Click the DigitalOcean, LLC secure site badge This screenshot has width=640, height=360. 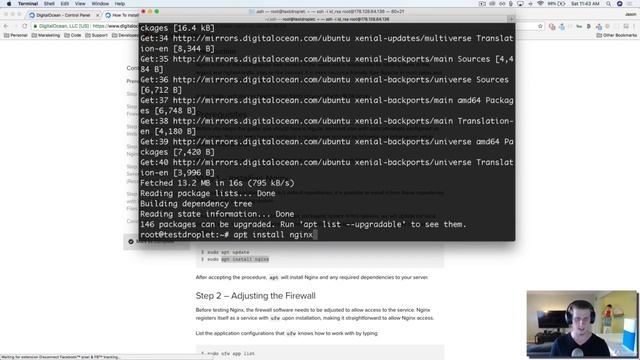click(x=62, y=26)
